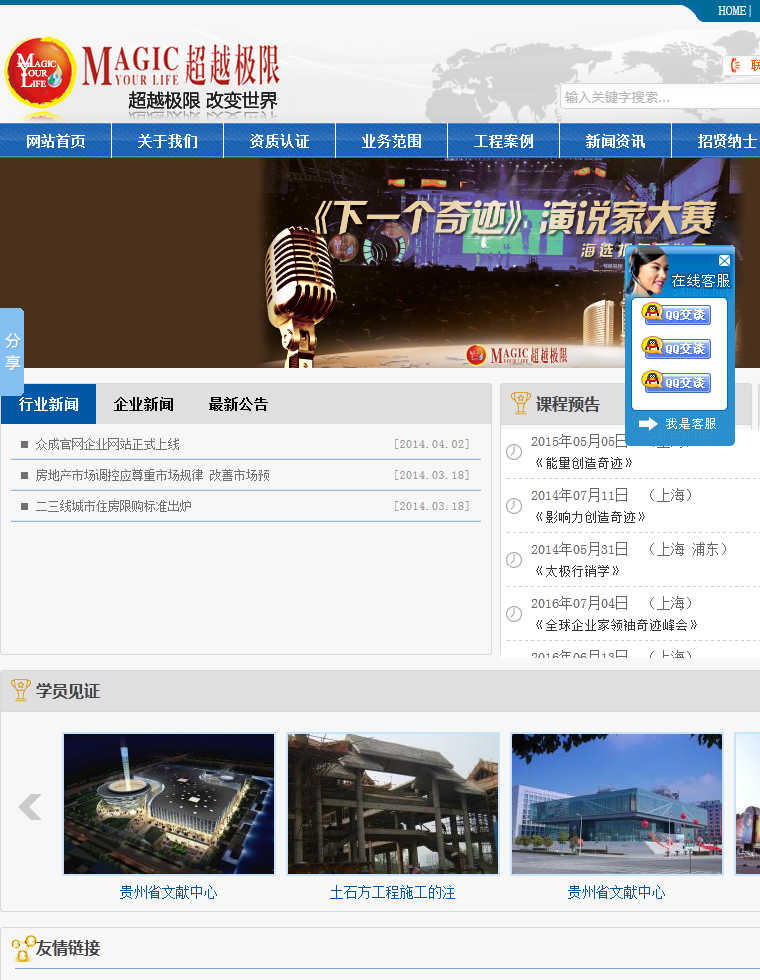Open course 《能量创造奇迹》

584,463
